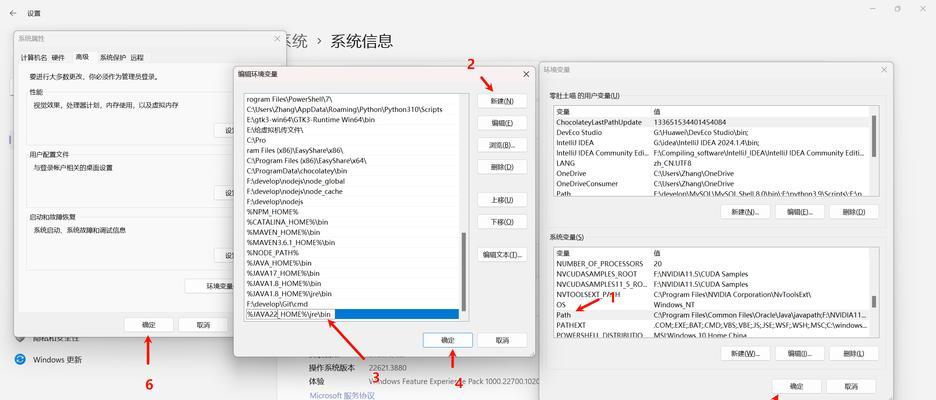Click 新建(N)... under the user variables list

pyautogui.click(x=745, y=212)
